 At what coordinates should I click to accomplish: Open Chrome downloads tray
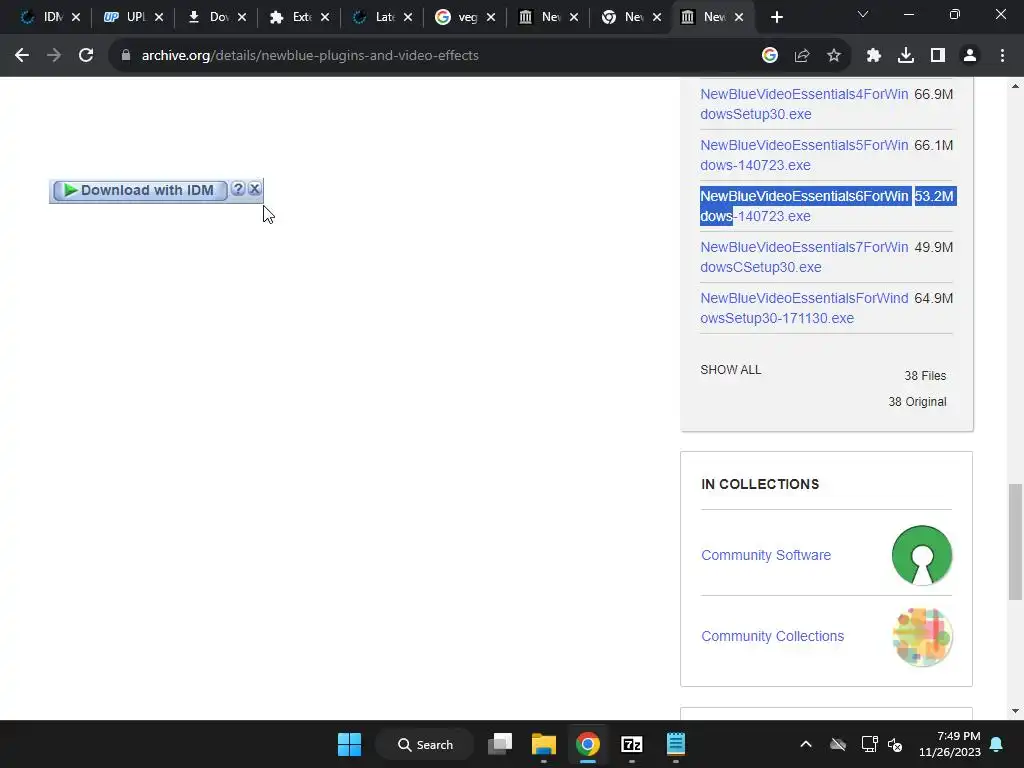[906, 56]
